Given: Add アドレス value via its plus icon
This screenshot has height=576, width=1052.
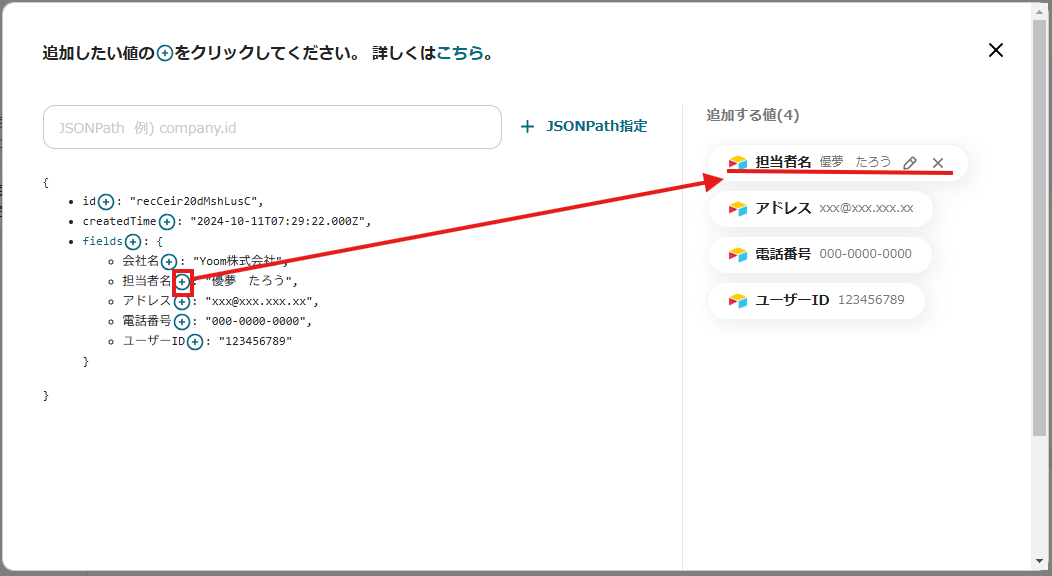Looking at the screenshot, I should [181, 302].
